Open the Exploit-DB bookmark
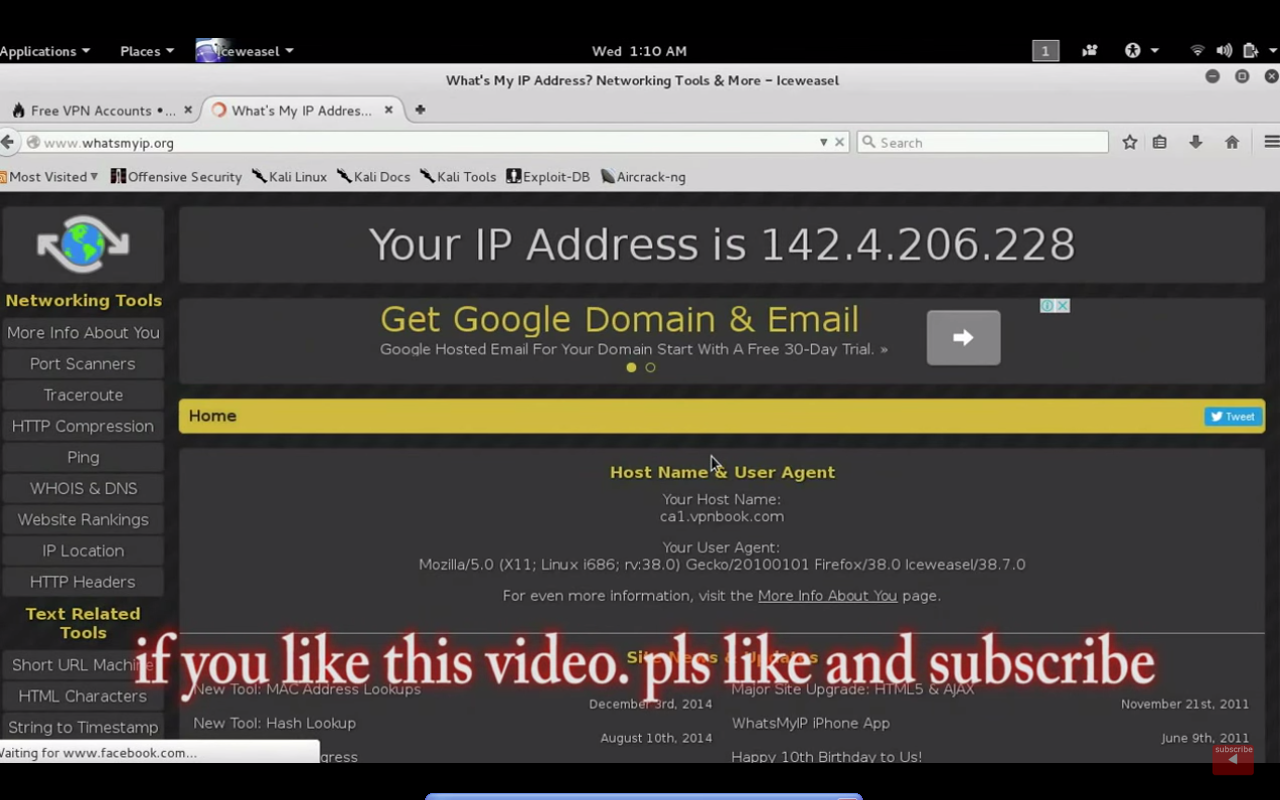This screenshot has width=1280, height=800. point(548,177)
